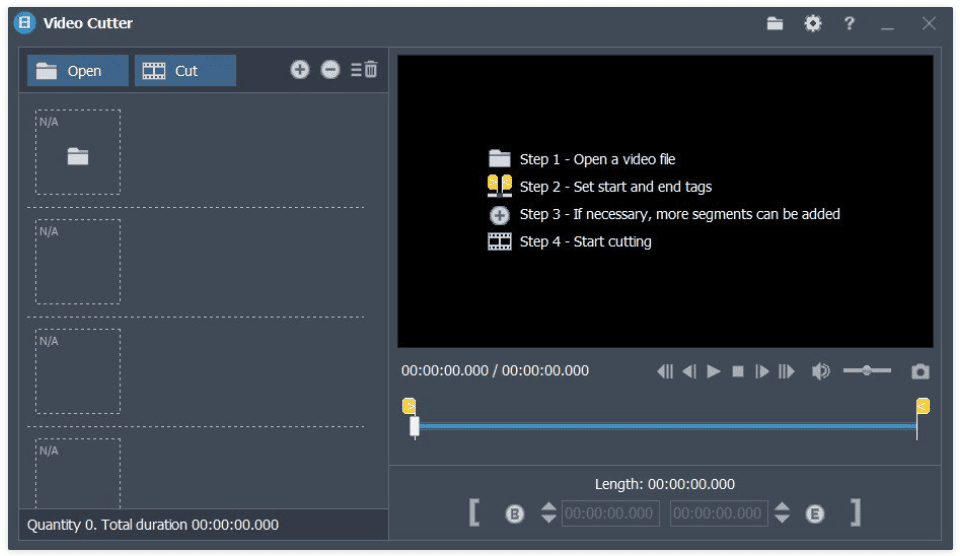This screenshot has width=960, height=556.
Task: Take a snapshot with camera icon
Action: click(920, 372)
